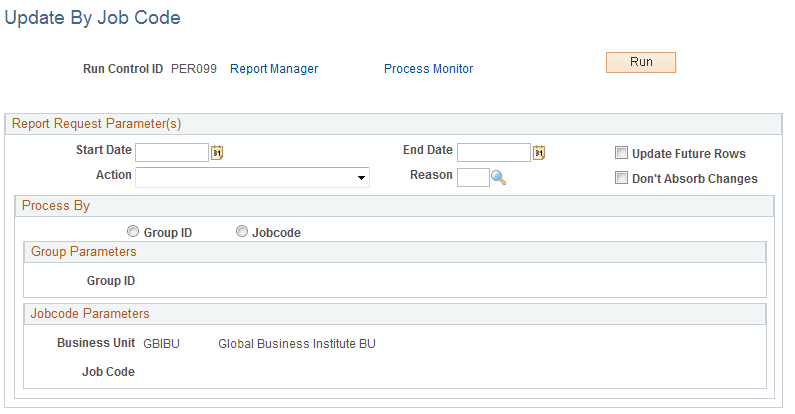795x414 pixels.
Task: Select the Group ID radio button
Action: tap(133, 232)
